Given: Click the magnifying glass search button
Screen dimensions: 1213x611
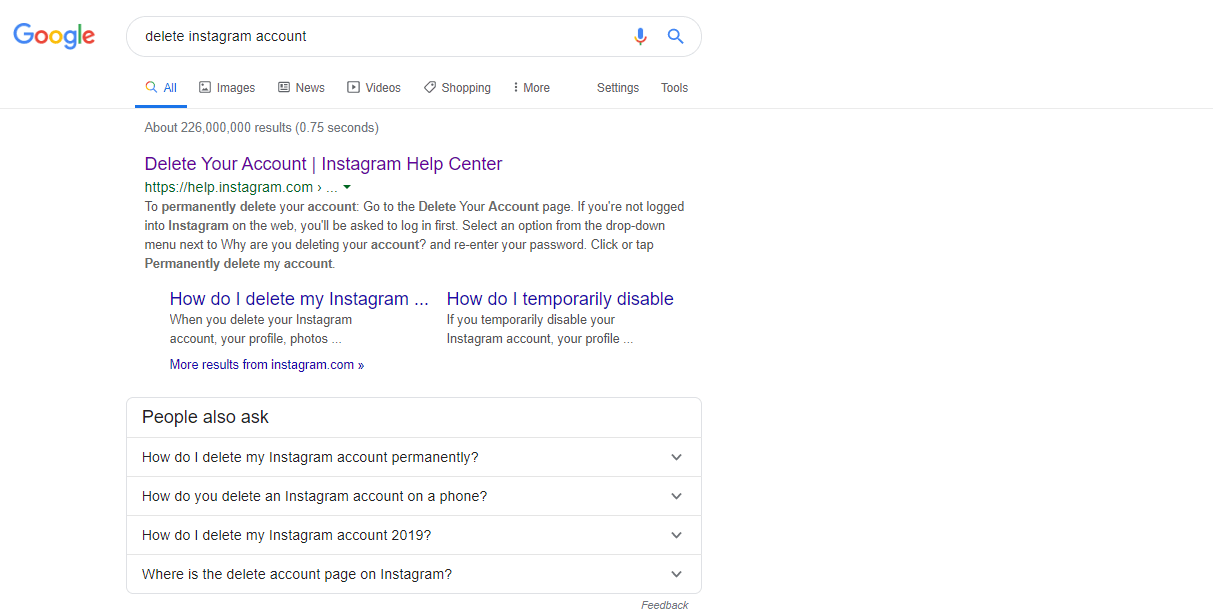Looking at the screenshot, I should point(676,37).
